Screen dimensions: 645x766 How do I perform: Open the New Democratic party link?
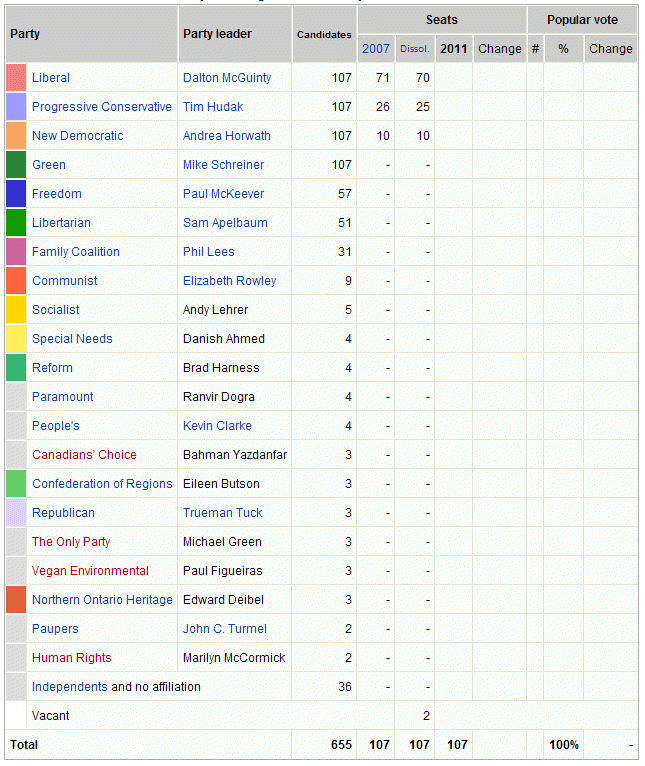[x=78, y=136]
